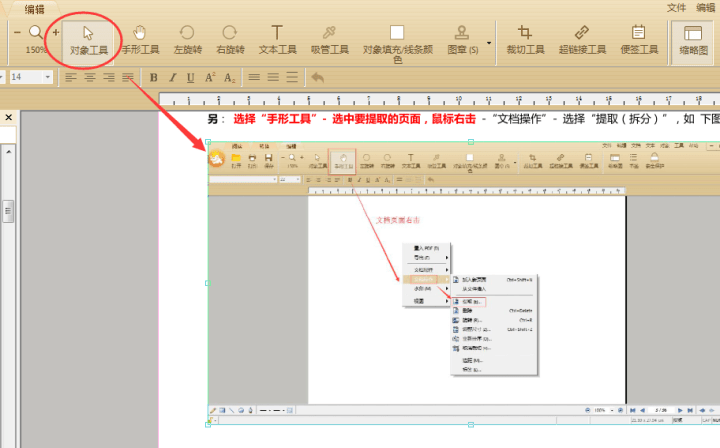Screen dimensions: 720x448
Task: Open the 文件 menu at top right
Action: pos(677,7)
